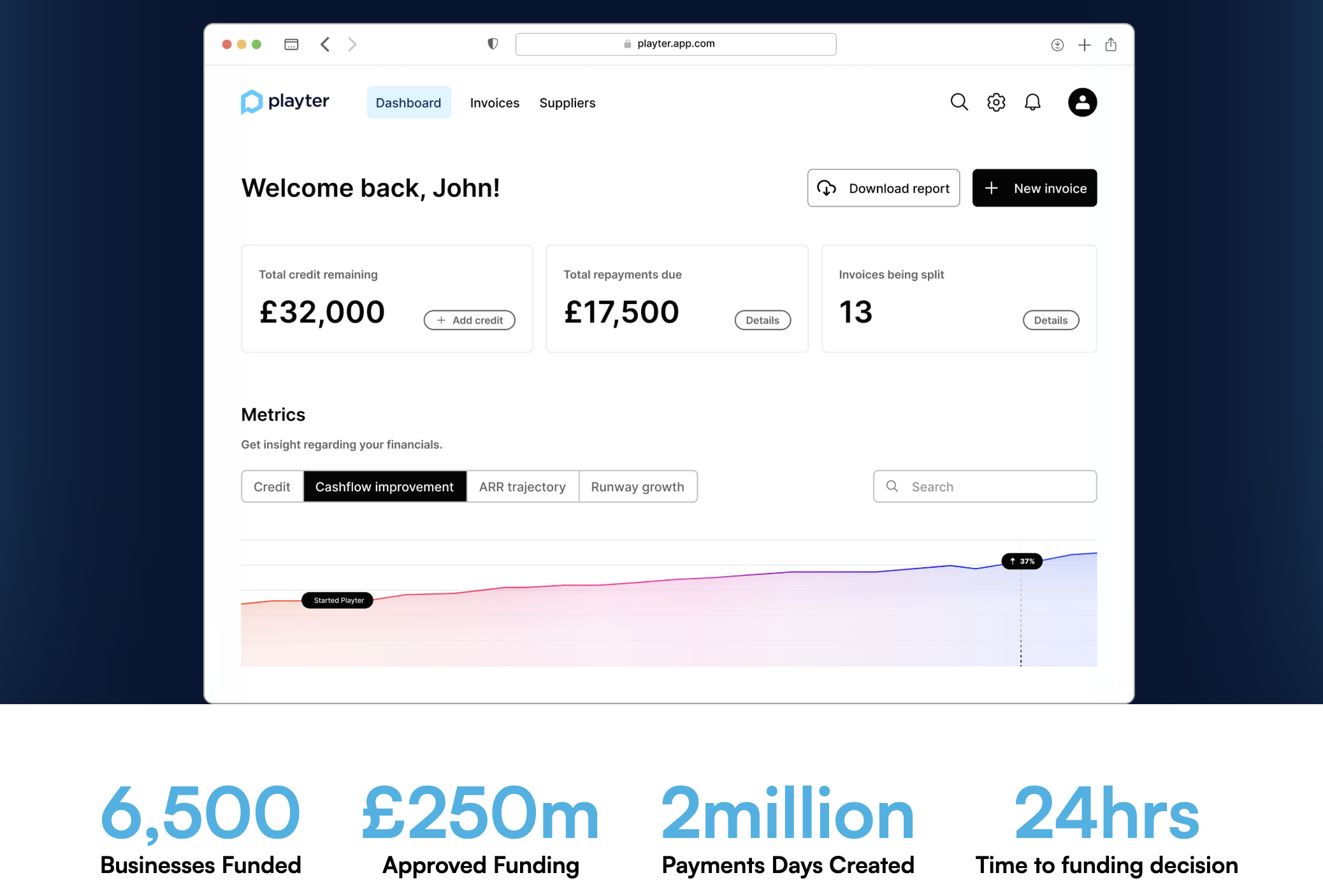Switch to the Invoices tab

click(495, 103)
